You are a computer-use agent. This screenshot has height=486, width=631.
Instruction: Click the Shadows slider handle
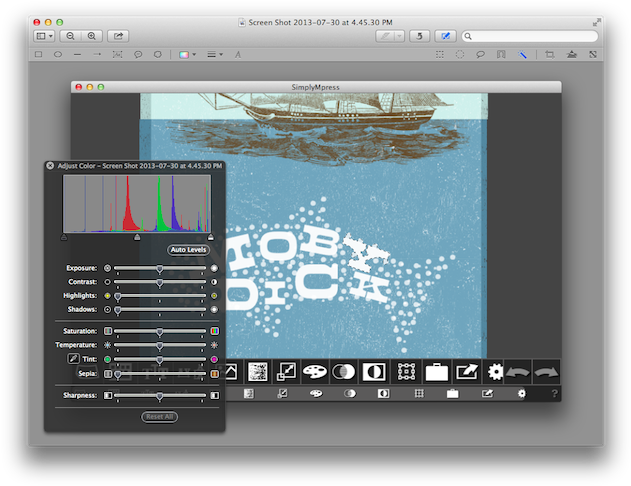118,311
